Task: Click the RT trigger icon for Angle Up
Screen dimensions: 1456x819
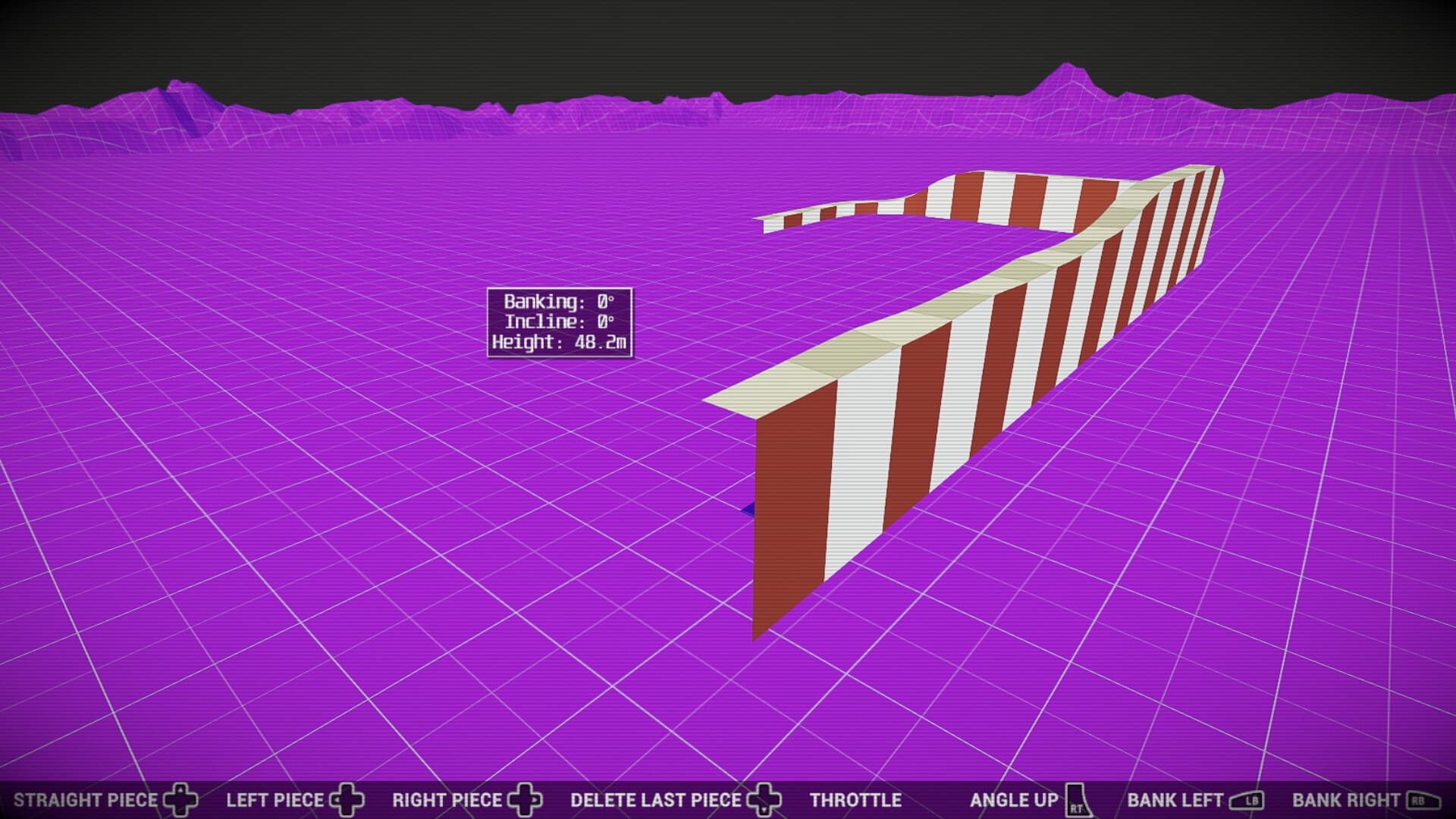Action: point(1078,801)
